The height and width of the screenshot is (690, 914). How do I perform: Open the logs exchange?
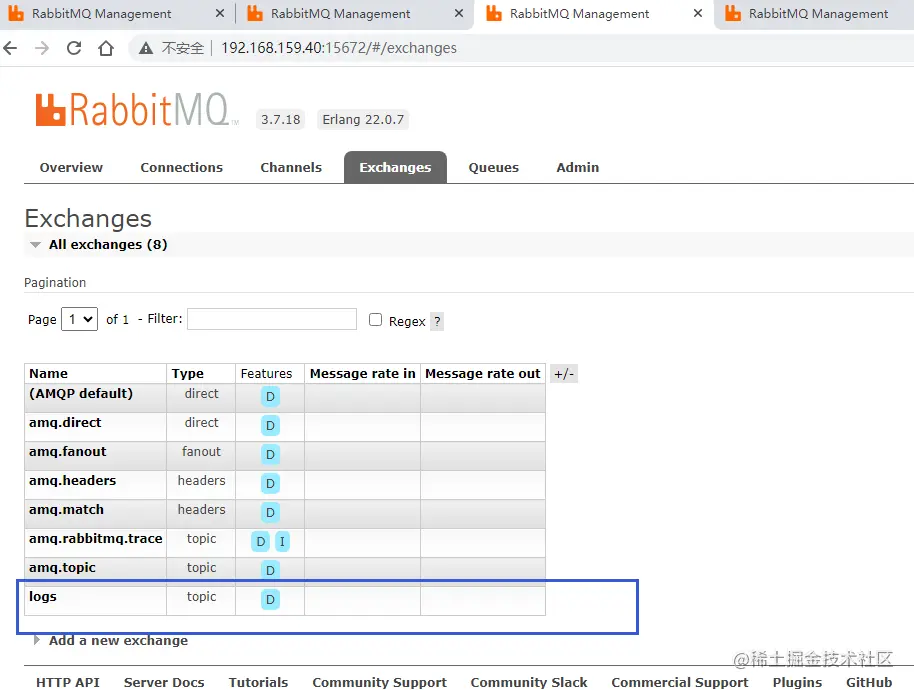coord(43,597)
